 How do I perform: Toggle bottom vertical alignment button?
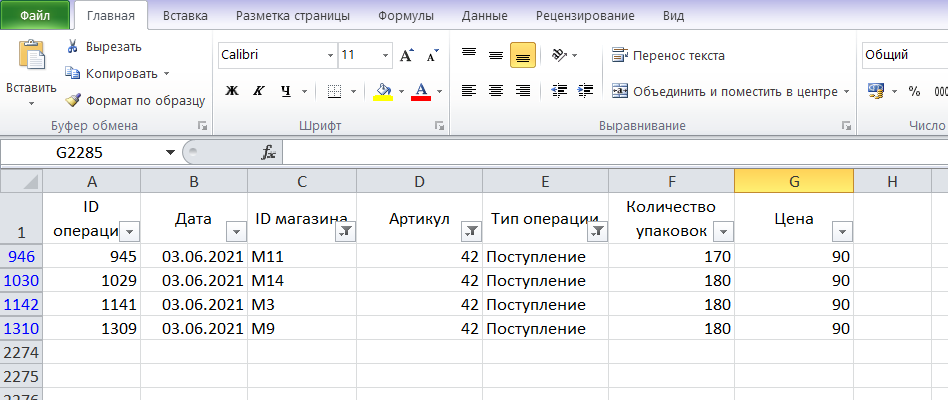pos(522,56)
